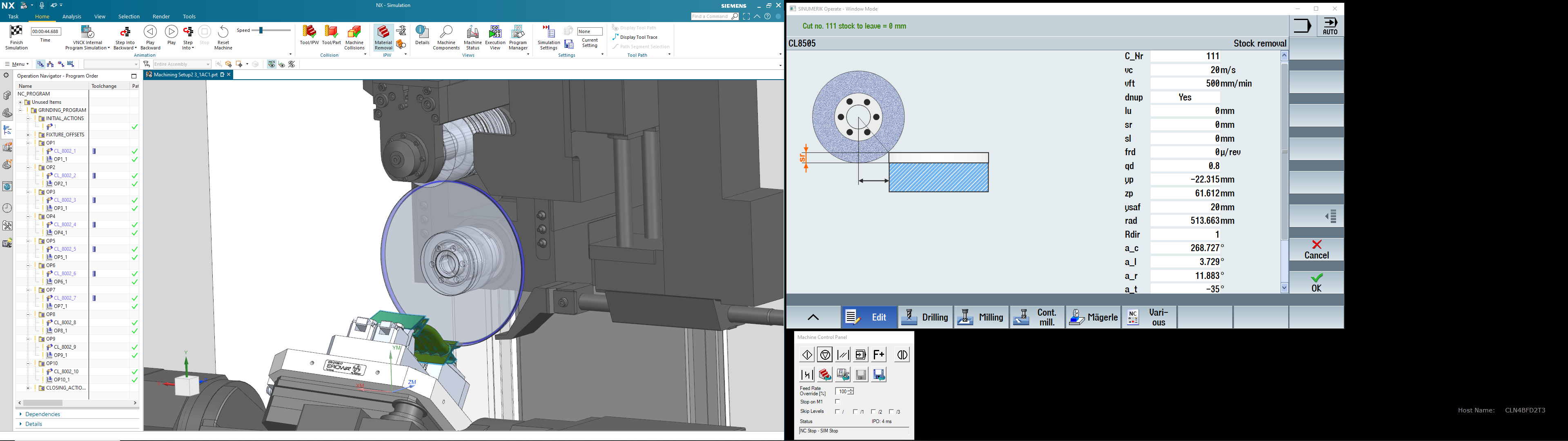Open the Render ribbon tab
Image resolution: width=1568 pixels, height=441 pixels.
click(x=161, y=16)
